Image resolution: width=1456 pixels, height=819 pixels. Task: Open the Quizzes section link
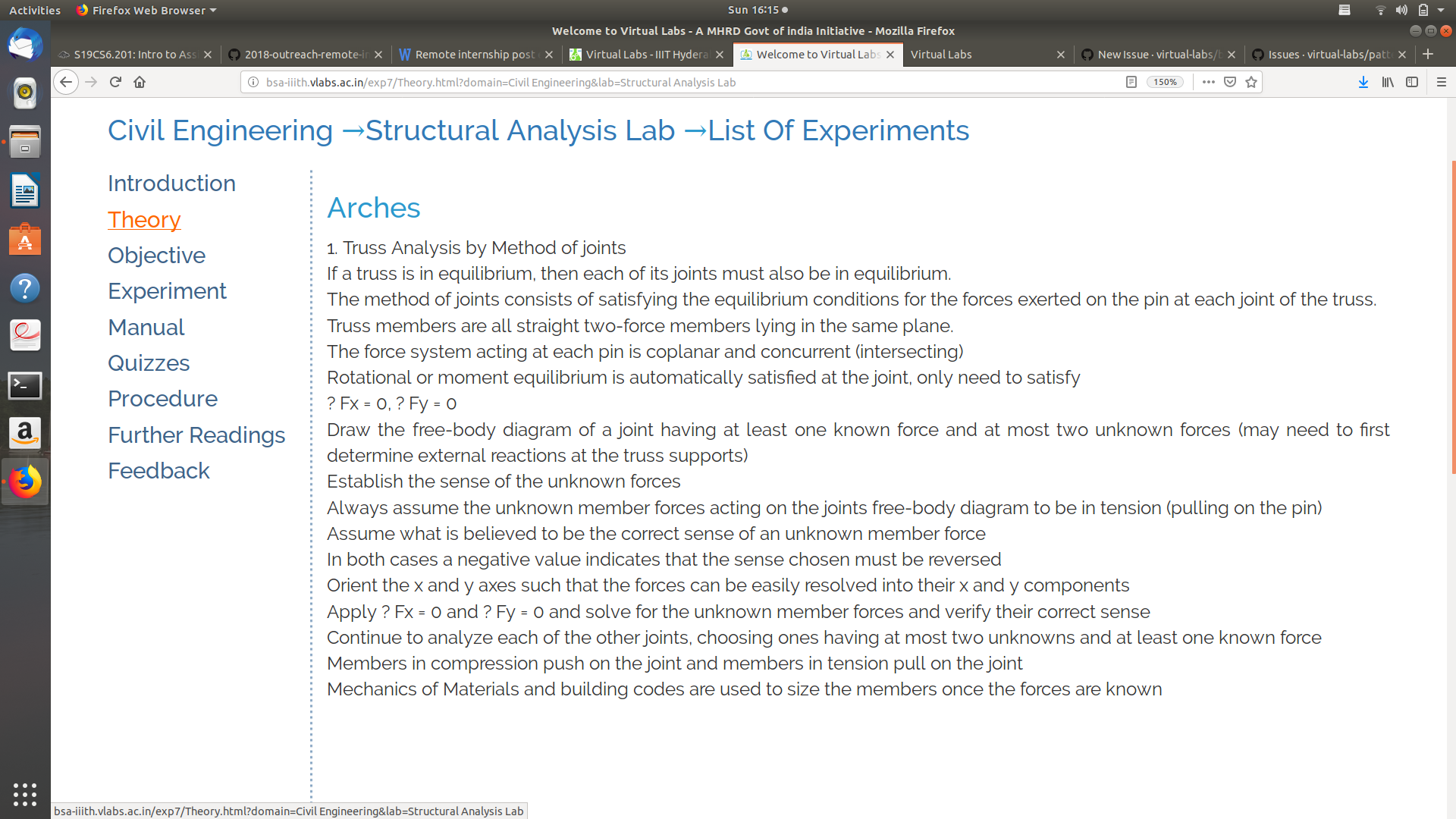[149, 363]
